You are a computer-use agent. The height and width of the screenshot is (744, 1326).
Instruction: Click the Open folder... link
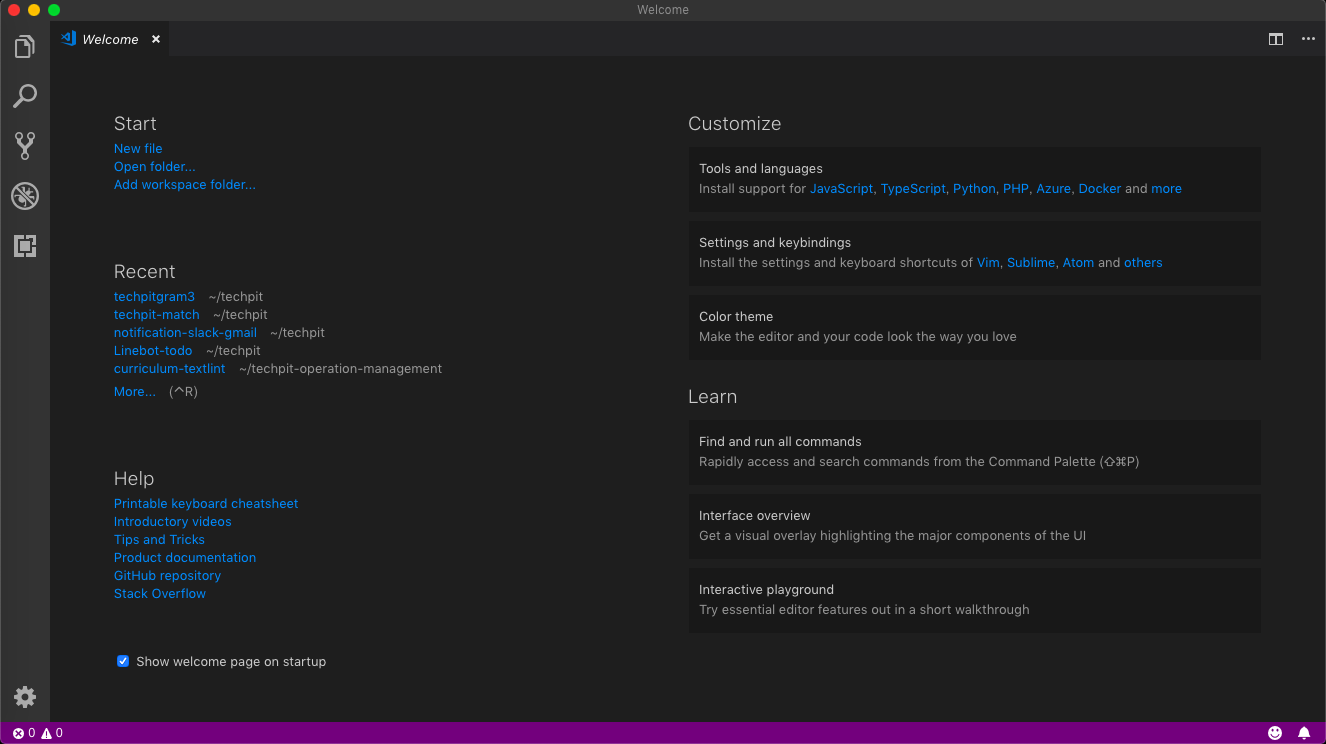155,166
